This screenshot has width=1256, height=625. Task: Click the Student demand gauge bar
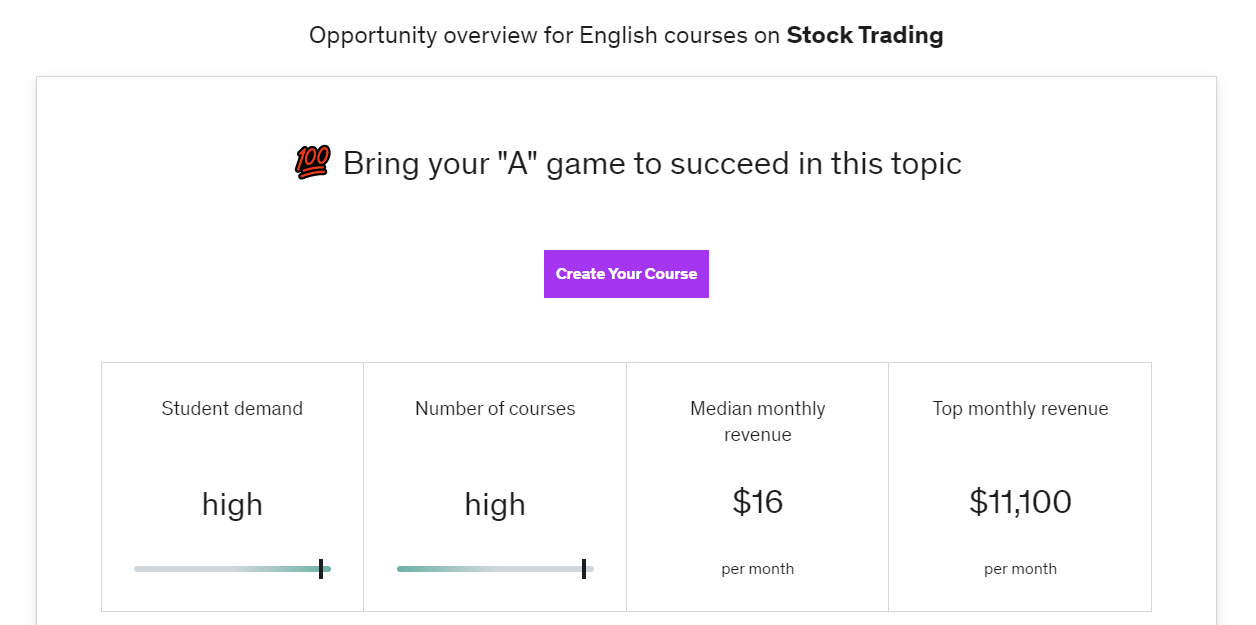point(232,569)
